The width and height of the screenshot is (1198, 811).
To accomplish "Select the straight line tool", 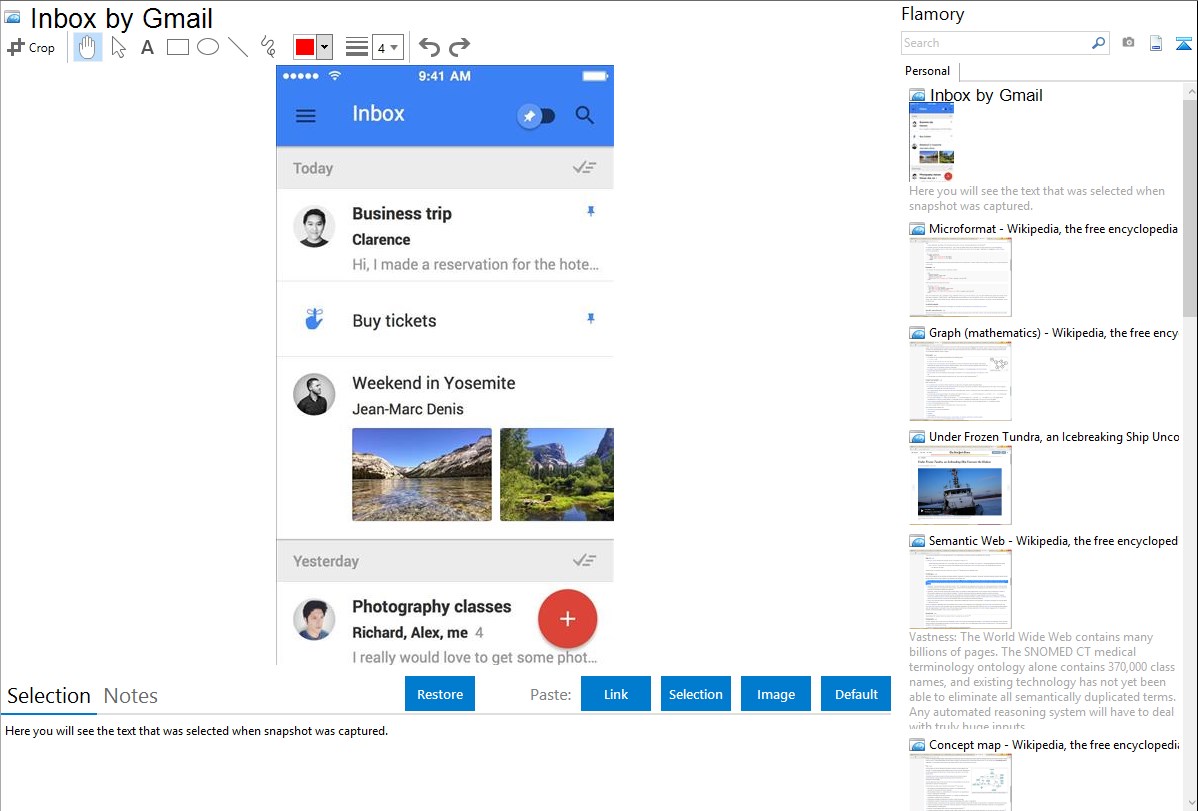I will (x=238, y=47).
